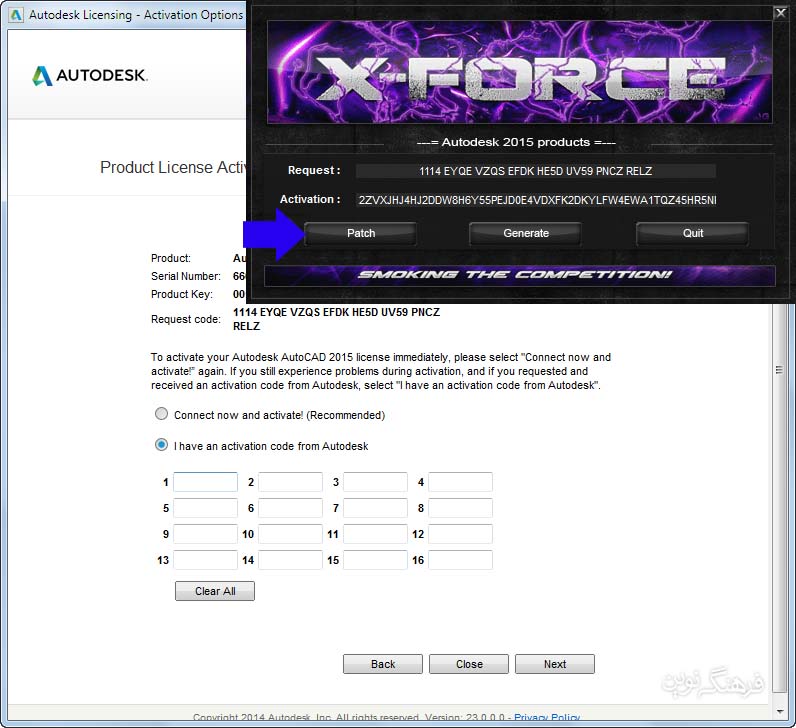Click the Quit button in X-Force
Viewport: 796px width, 728px height.
pyautogui.click(x=692, y=234)
